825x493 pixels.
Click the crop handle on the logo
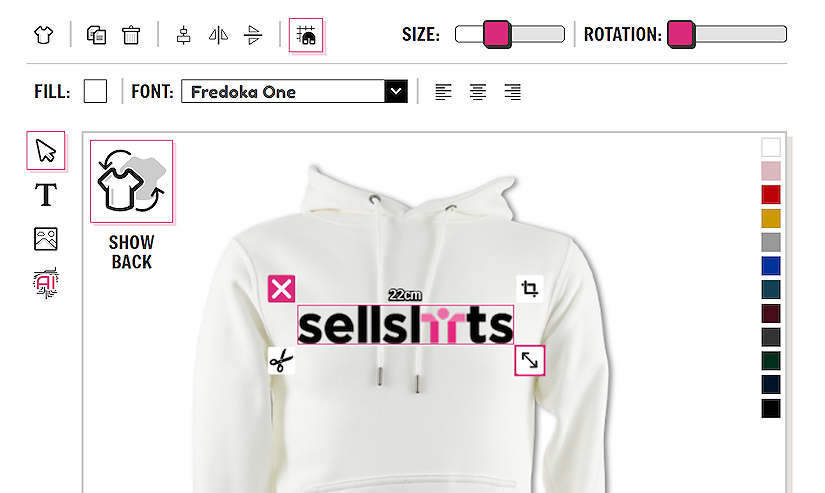pyautogui.click(x=530, y=289)
